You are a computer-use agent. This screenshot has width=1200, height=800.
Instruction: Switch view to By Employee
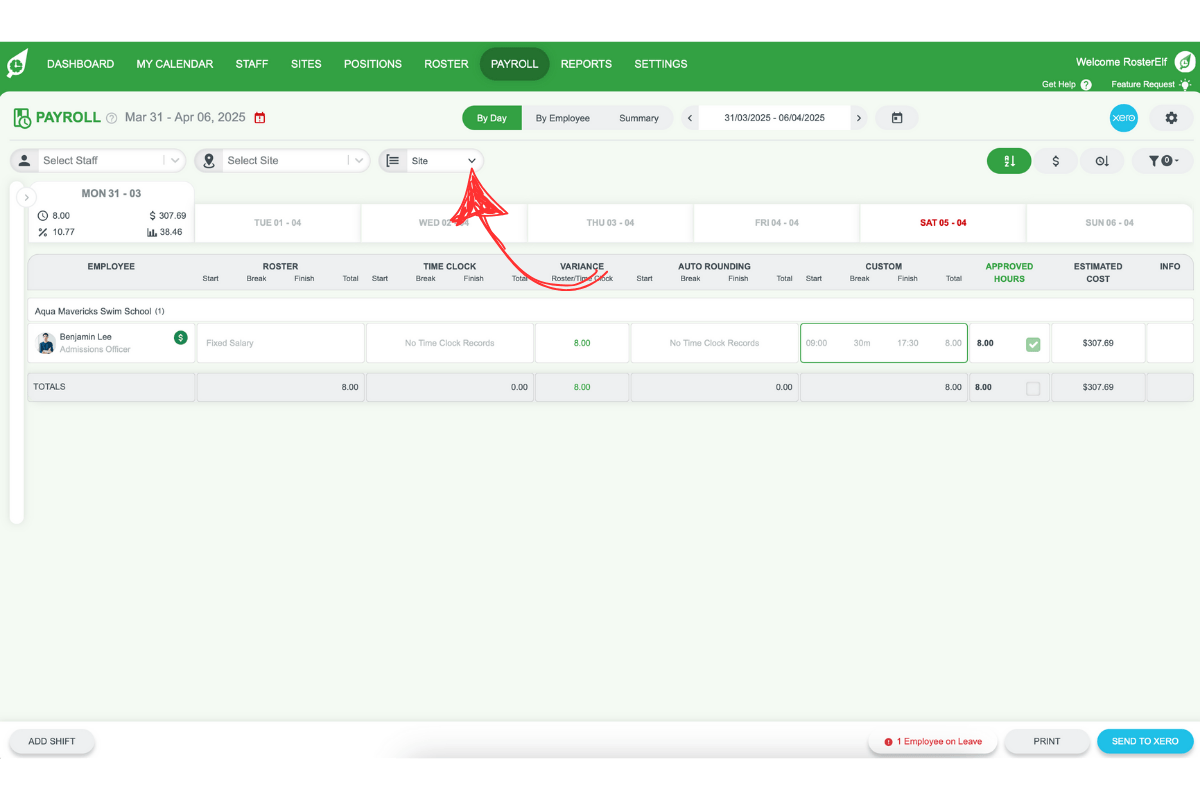[563, 117]
